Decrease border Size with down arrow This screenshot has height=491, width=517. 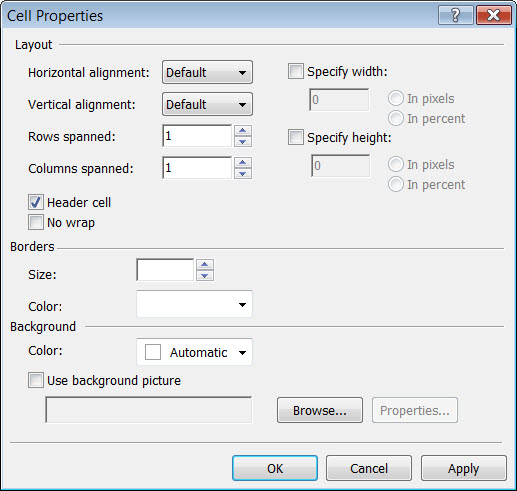205,276
